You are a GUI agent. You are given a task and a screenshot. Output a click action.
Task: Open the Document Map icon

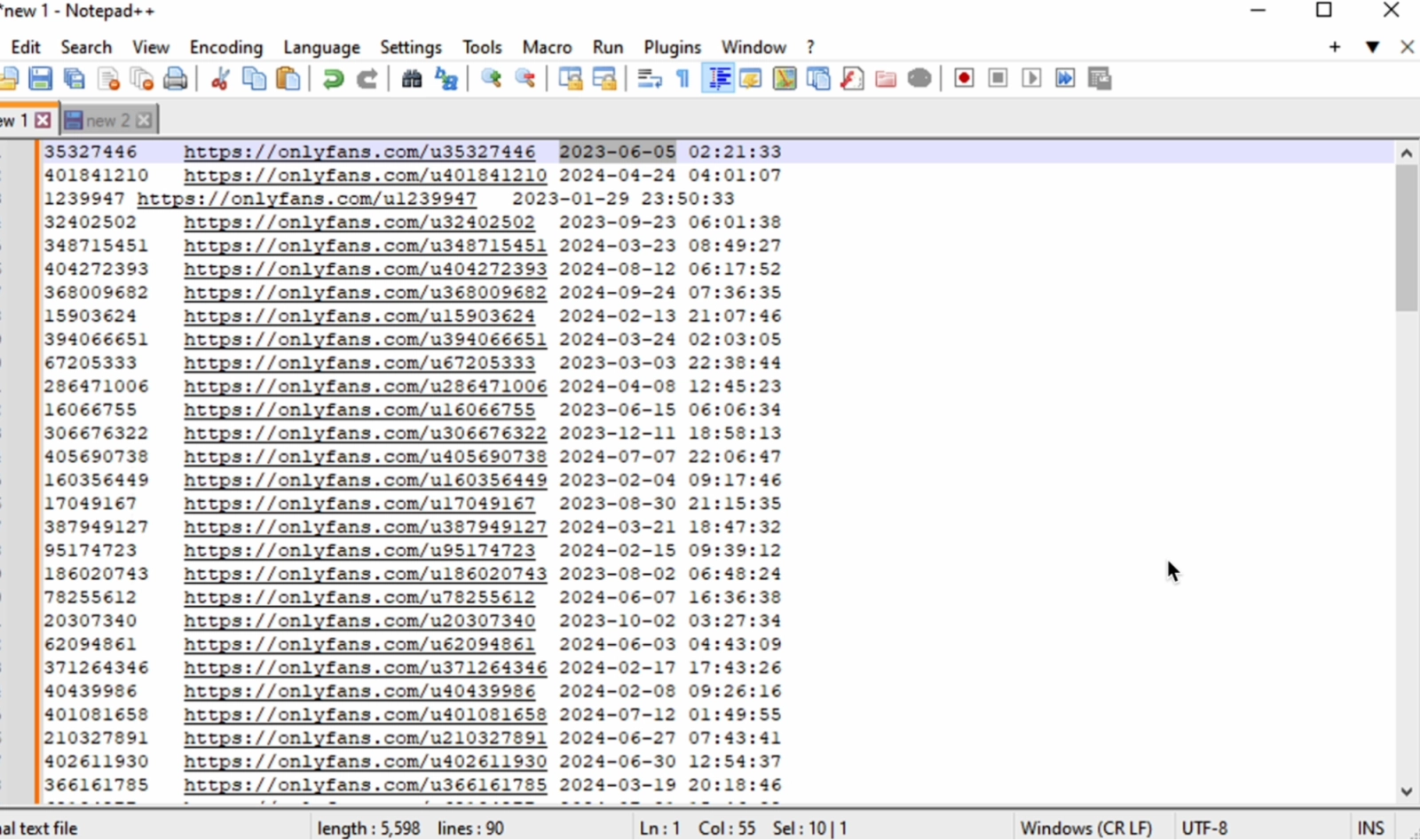pyautogui.click(x=785, y=79)
